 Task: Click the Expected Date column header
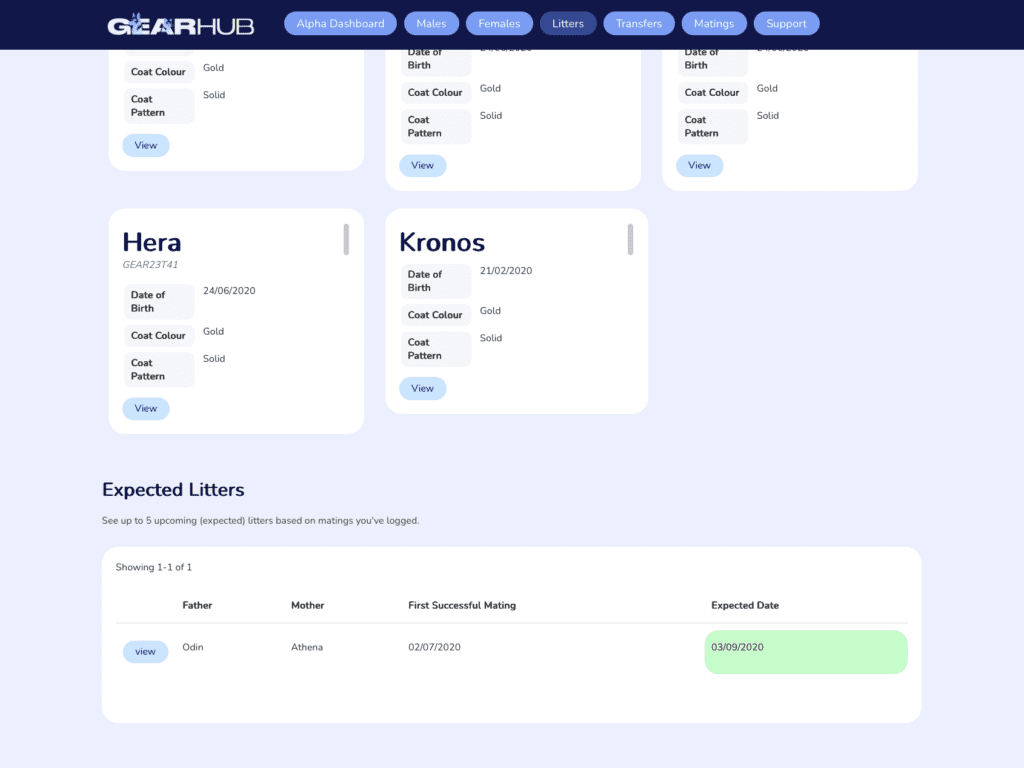(x=744, y=605)
